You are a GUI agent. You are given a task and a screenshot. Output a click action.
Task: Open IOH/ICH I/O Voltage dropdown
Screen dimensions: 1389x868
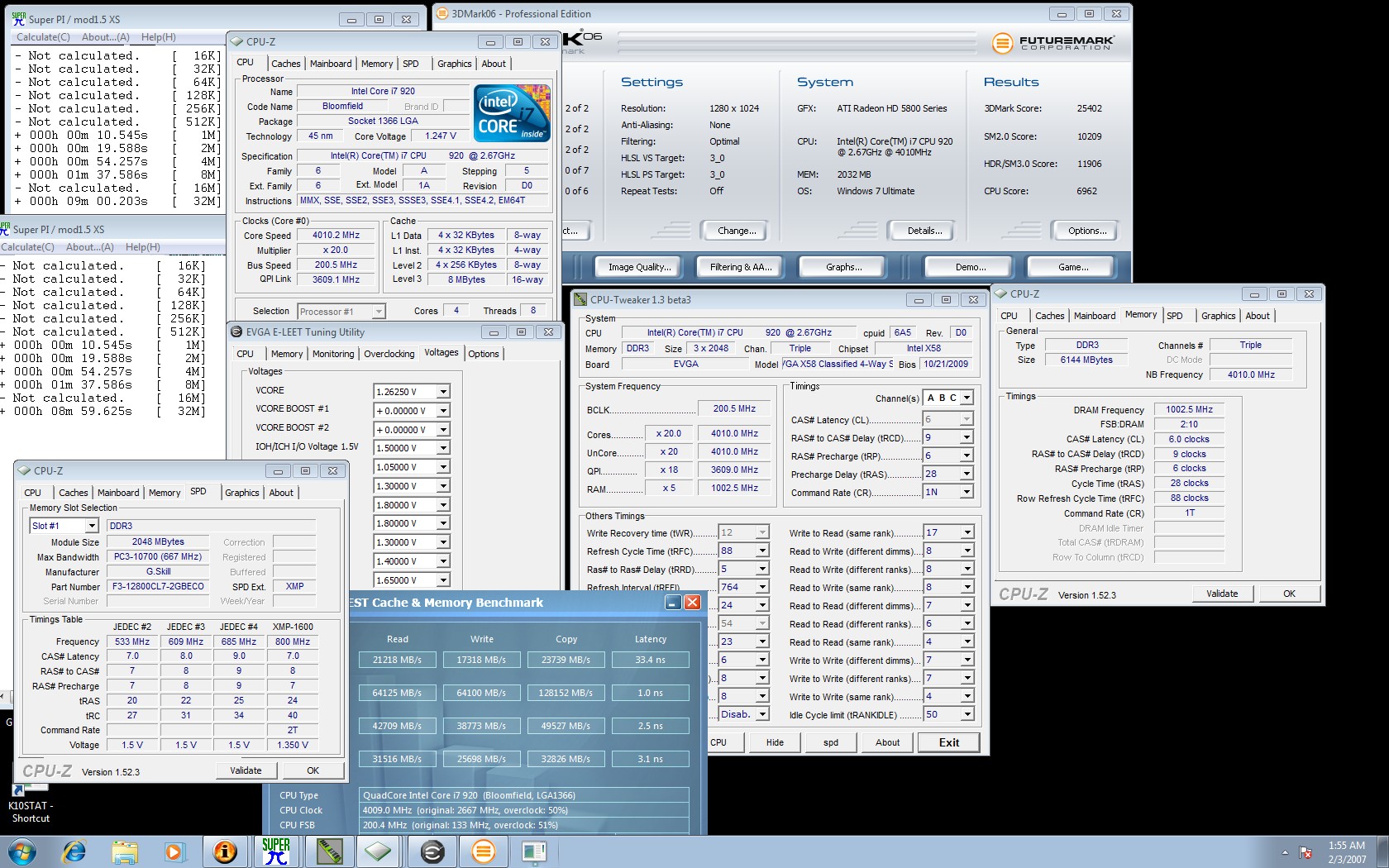click(443, 448)
